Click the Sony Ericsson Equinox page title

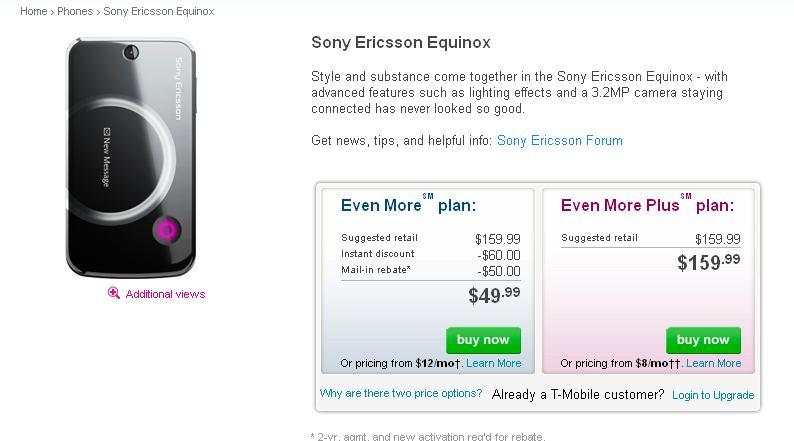(401, 42)
